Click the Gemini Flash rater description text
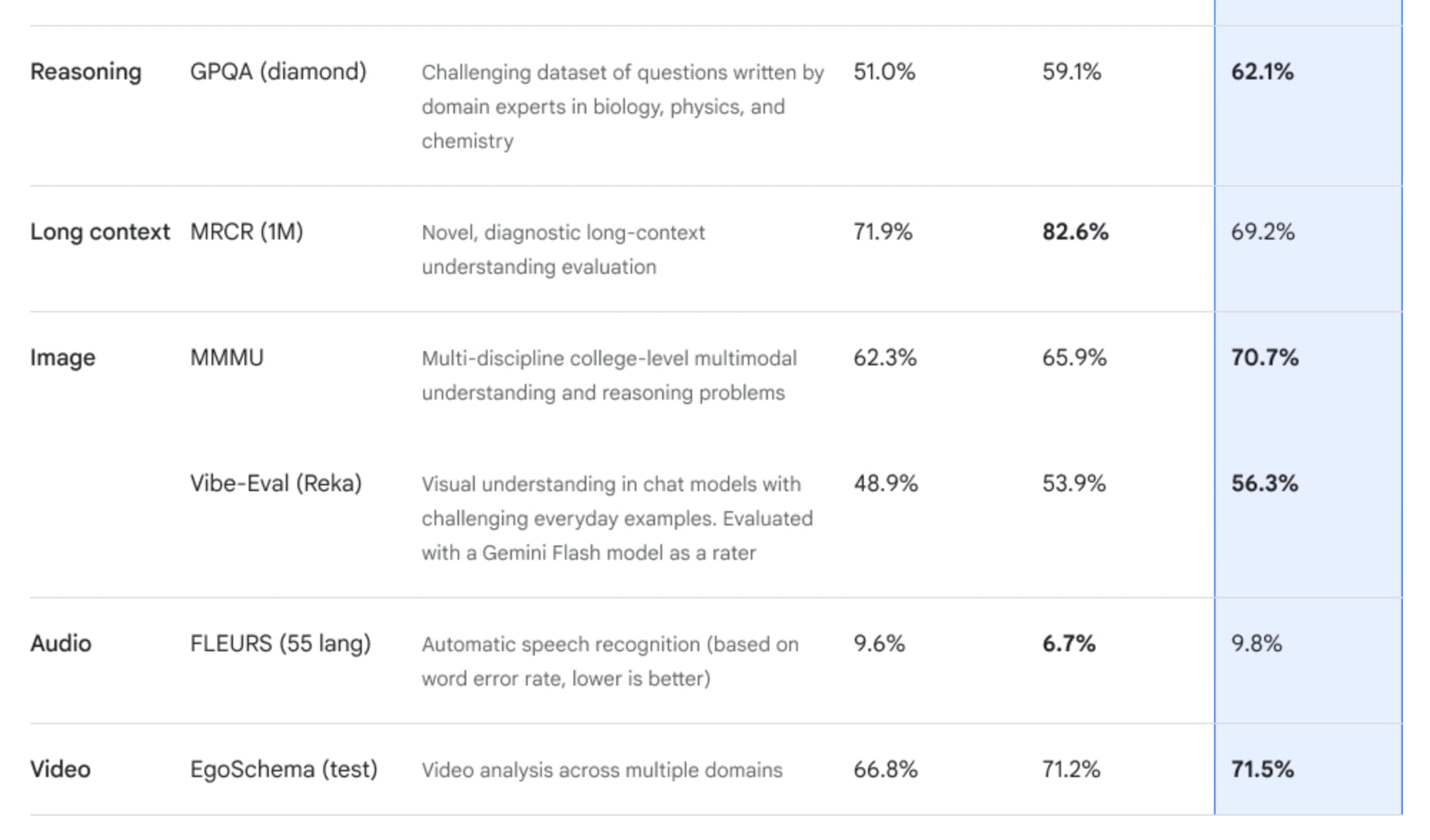Image resolution: width=1430 pixels, height=840 pixels. point(588,553)
